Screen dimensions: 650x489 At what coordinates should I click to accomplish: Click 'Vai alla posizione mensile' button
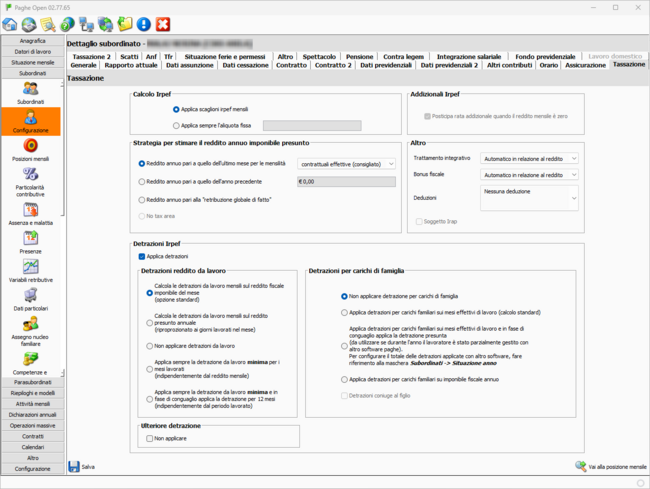coord(610,467)
